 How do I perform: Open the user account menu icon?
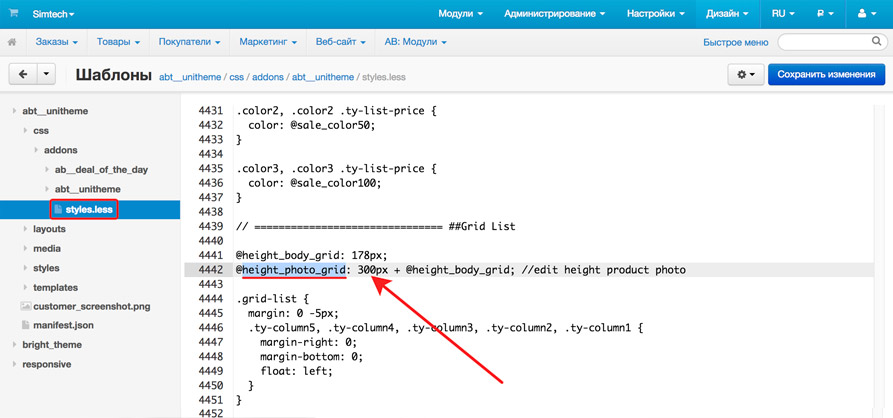point(868,15)
